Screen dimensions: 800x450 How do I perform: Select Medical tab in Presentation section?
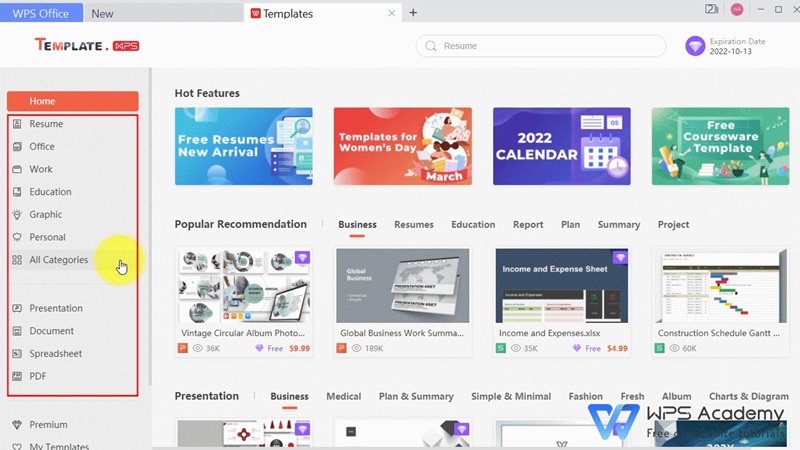point(343,396)
